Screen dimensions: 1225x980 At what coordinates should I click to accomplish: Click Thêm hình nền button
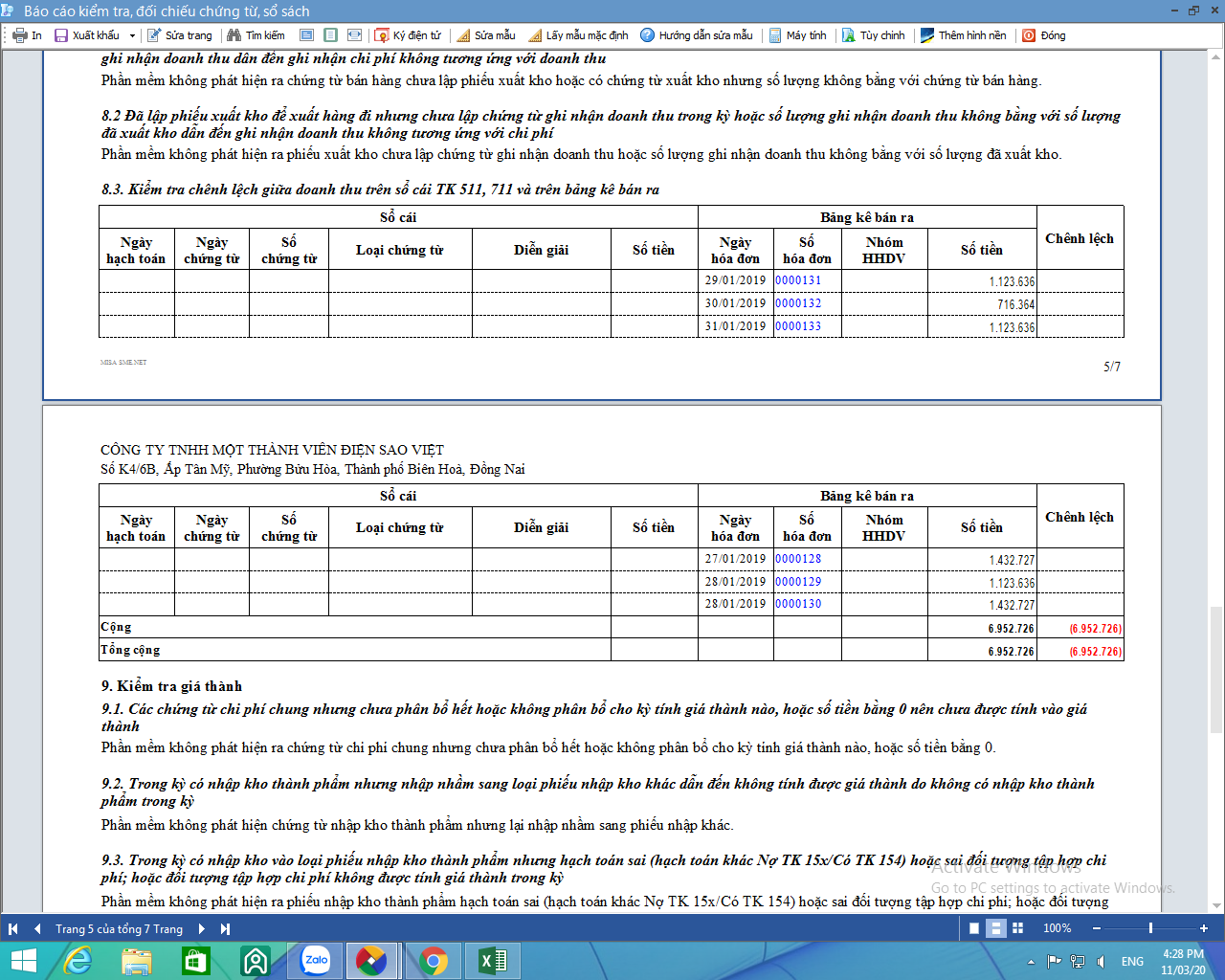click(x=963, y=35)
